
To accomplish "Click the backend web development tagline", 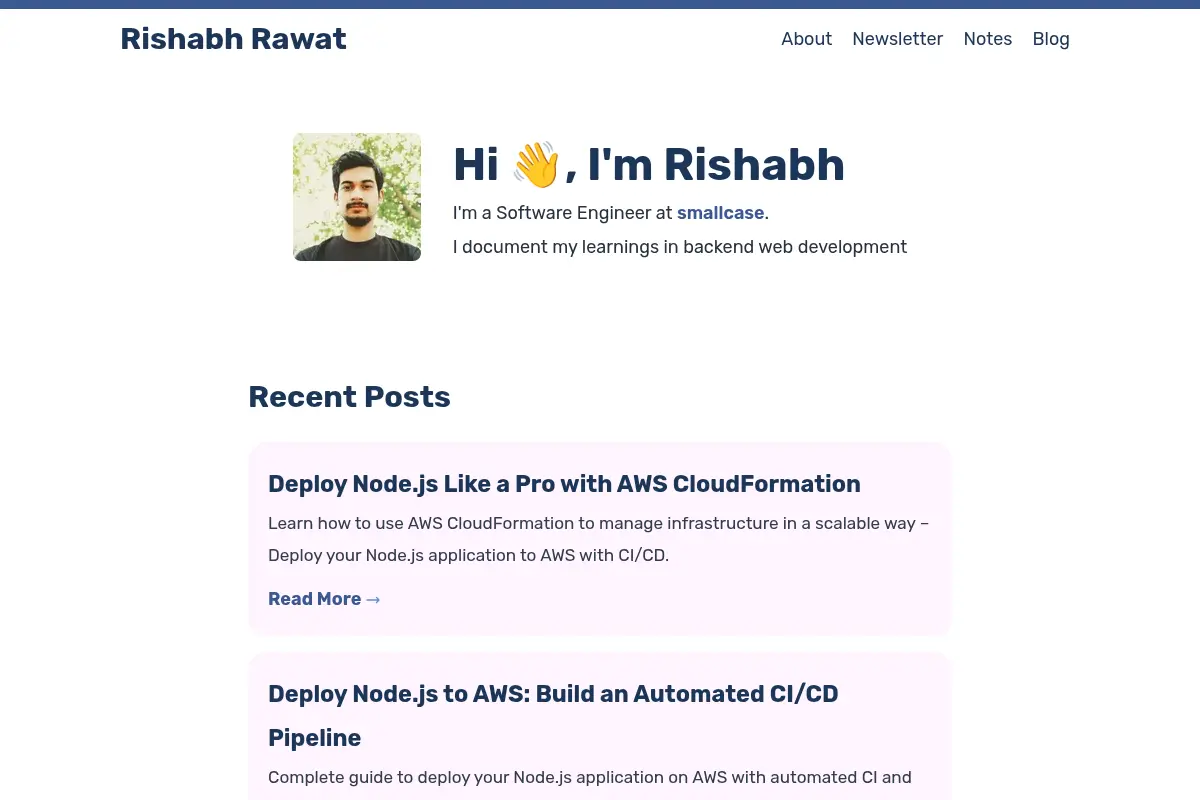I will click(680, 247).
